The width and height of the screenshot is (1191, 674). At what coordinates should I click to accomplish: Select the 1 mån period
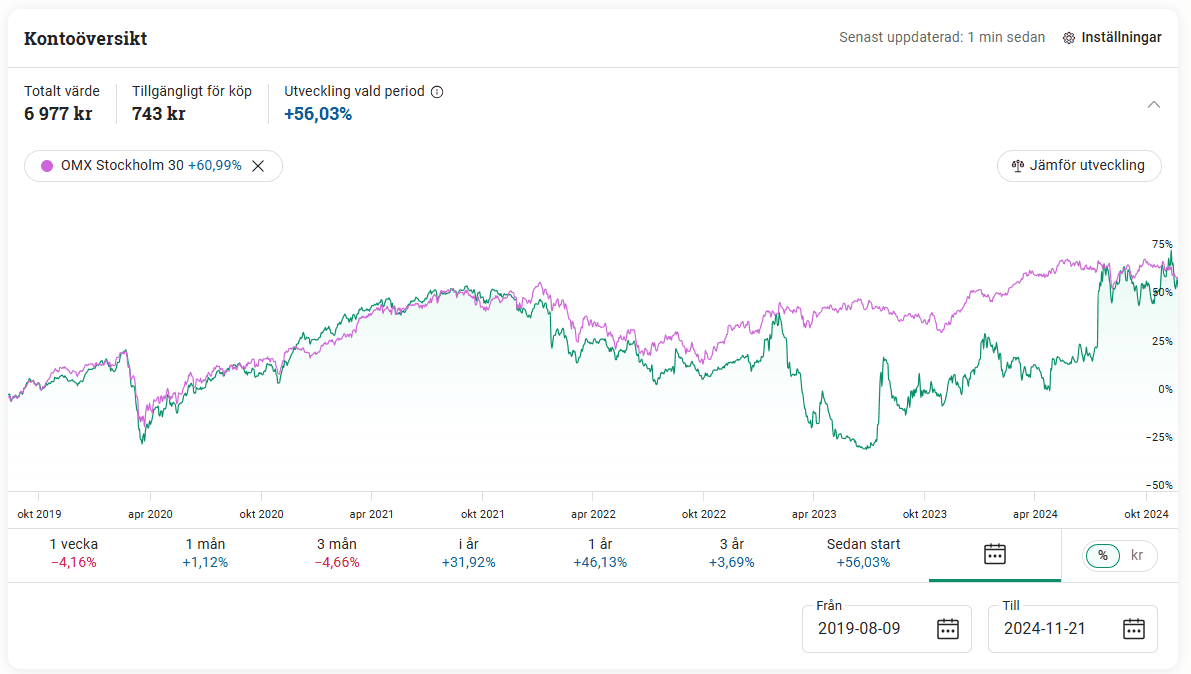click(x=205, y=553)
